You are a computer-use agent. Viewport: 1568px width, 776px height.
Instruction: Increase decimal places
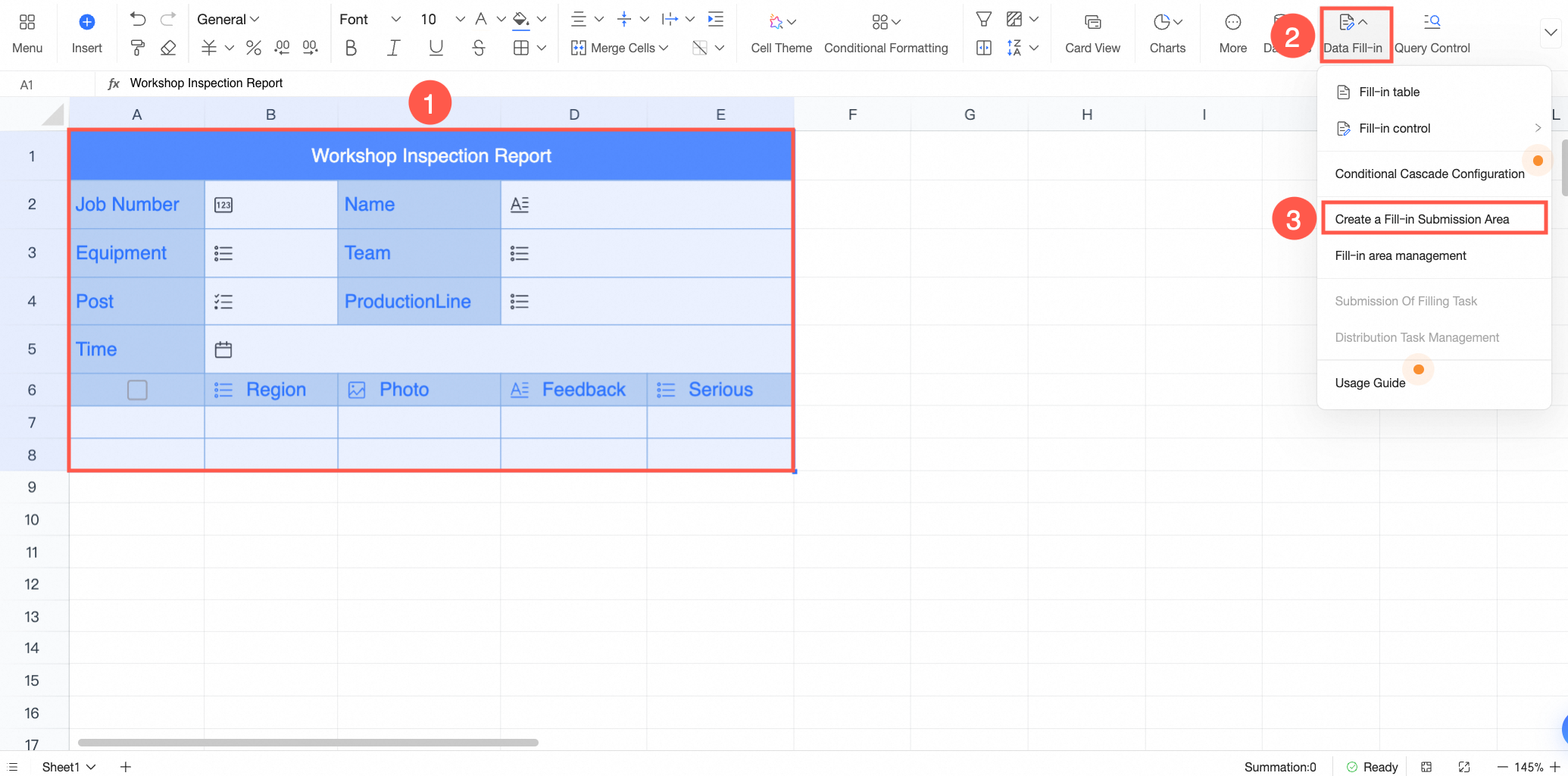click(311, 48)
